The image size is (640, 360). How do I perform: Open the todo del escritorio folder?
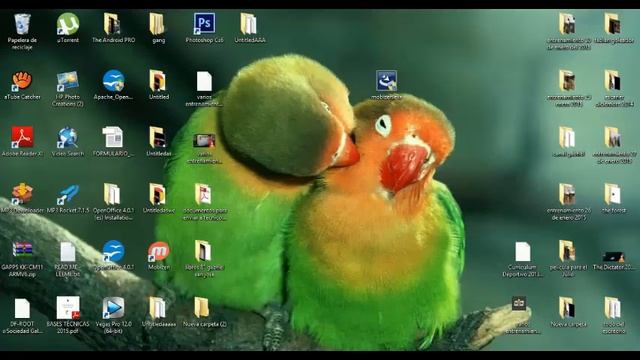(613, 308)
